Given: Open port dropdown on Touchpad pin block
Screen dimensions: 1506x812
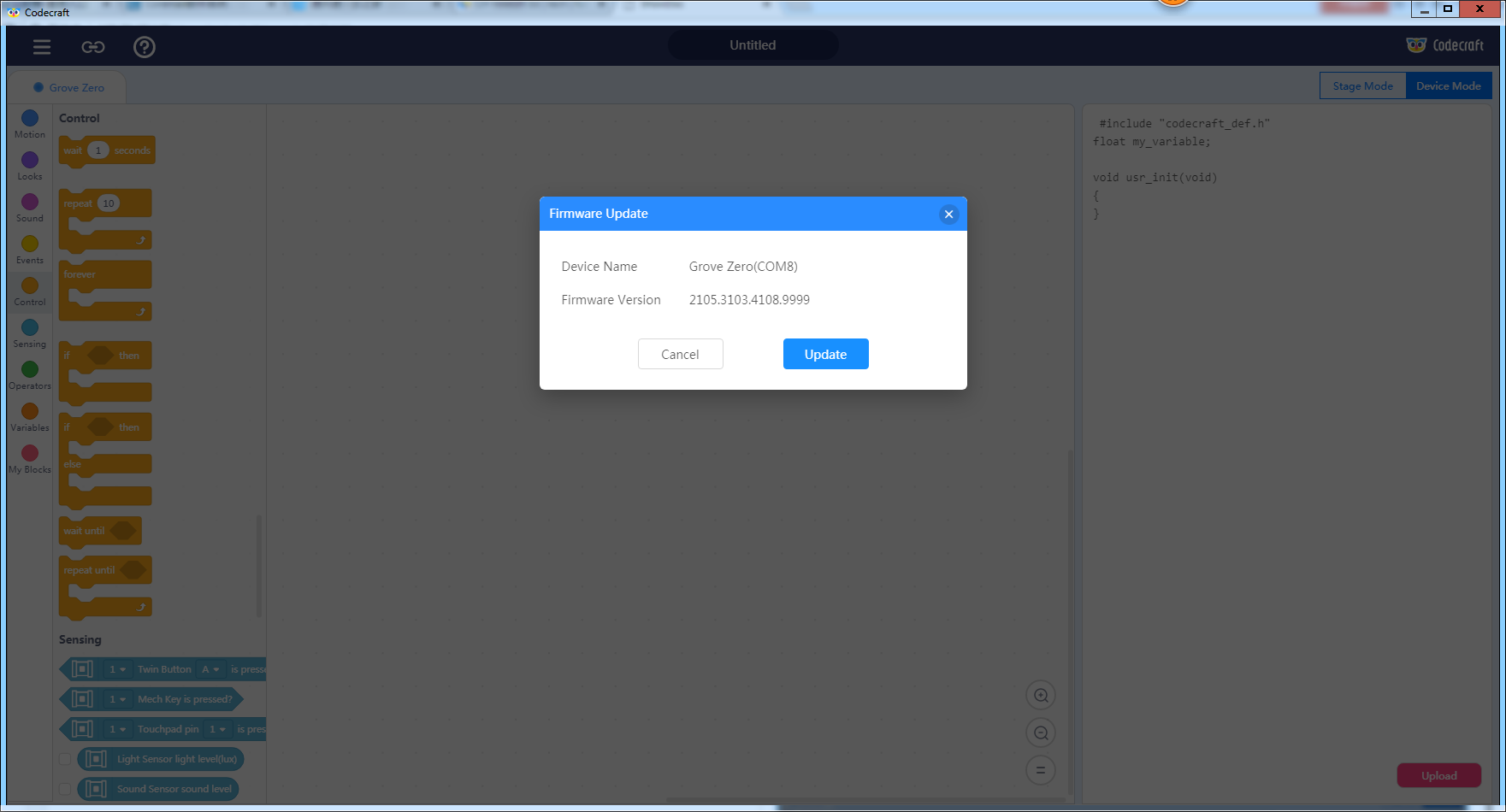Looking at the screenshot, I should pos(117,729).
